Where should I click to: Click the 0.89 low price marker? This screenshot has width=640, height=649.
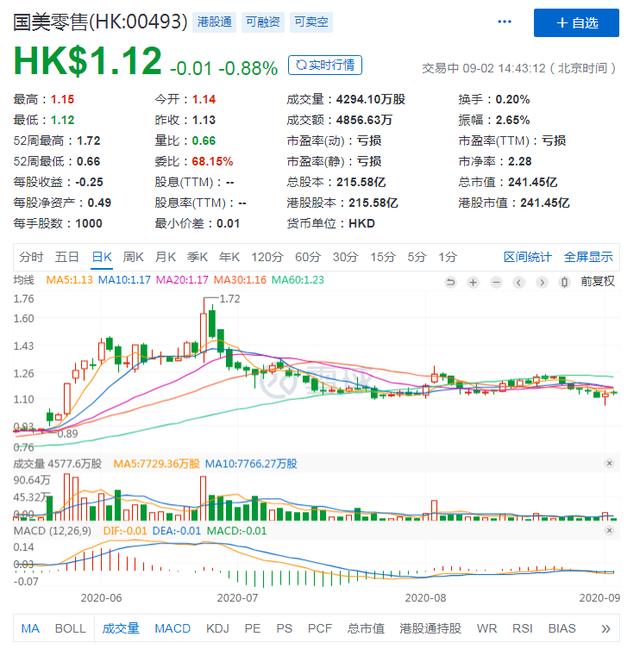coord(67,433)
